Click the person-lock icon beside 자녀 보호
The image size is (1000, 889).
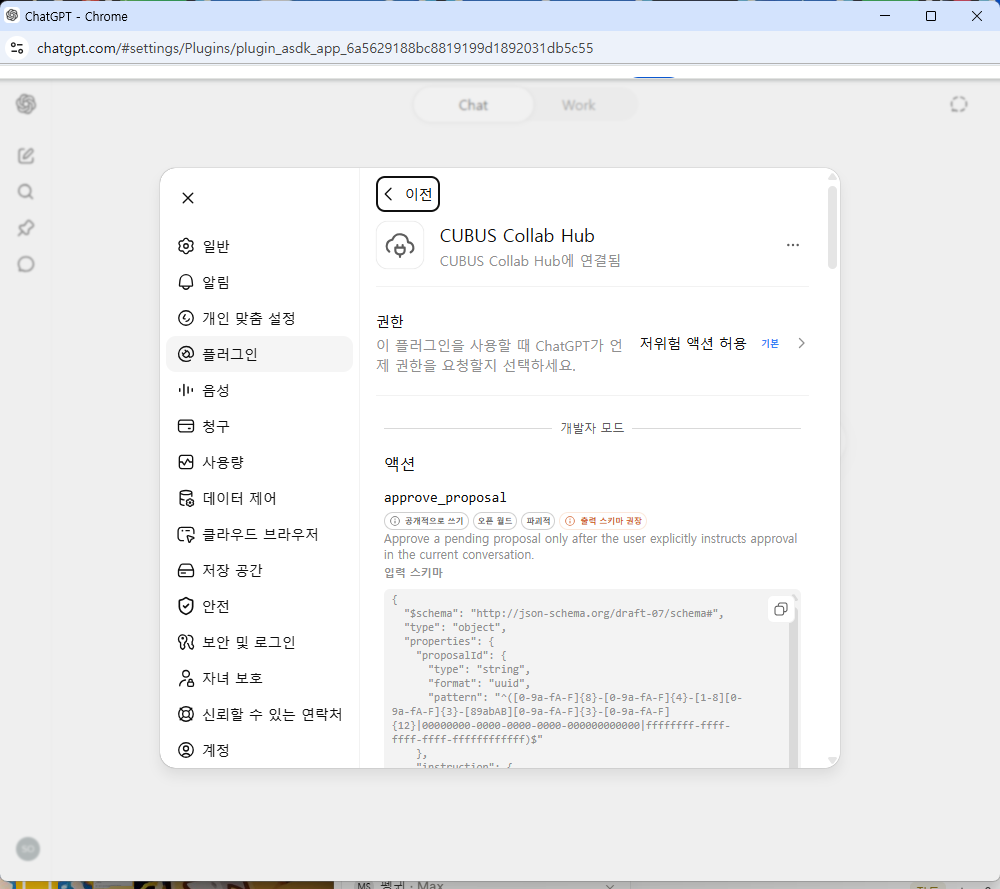coord(186,678)
